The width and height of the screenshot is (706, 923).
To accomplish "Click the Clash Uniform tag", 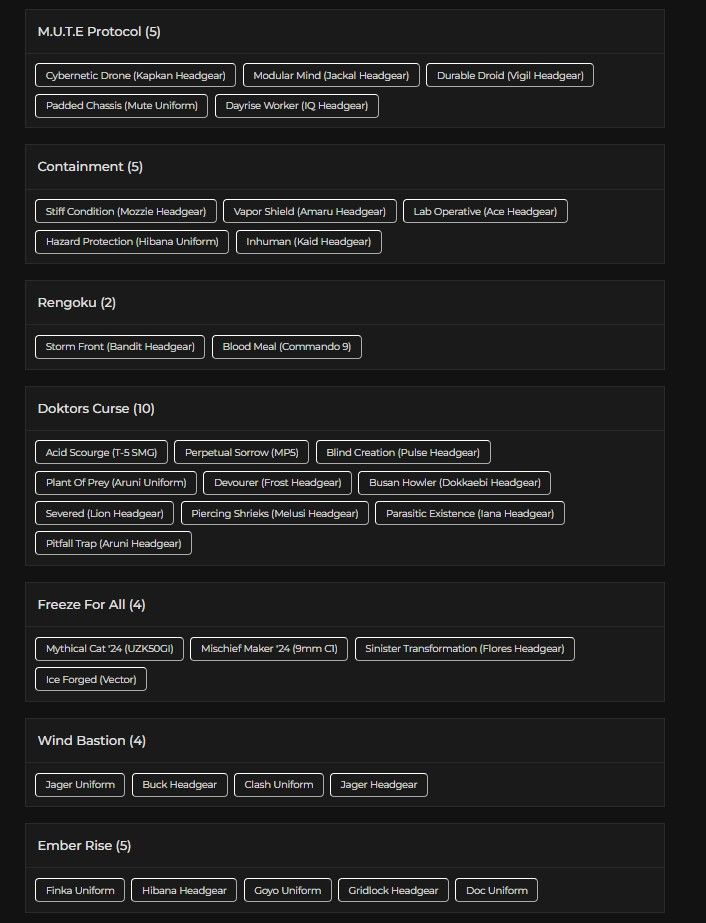I will [x=279, y=785].
